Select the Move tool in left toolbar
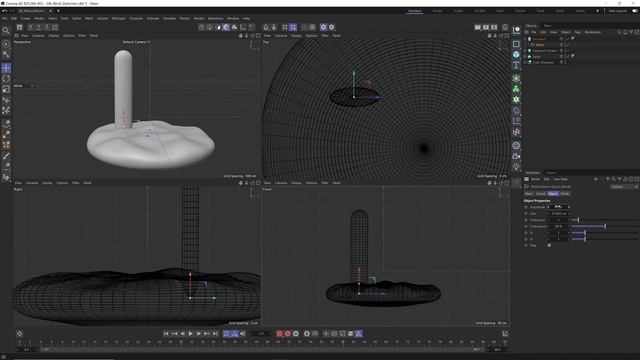The image size is (640, 360). click(x=6, y=68)
